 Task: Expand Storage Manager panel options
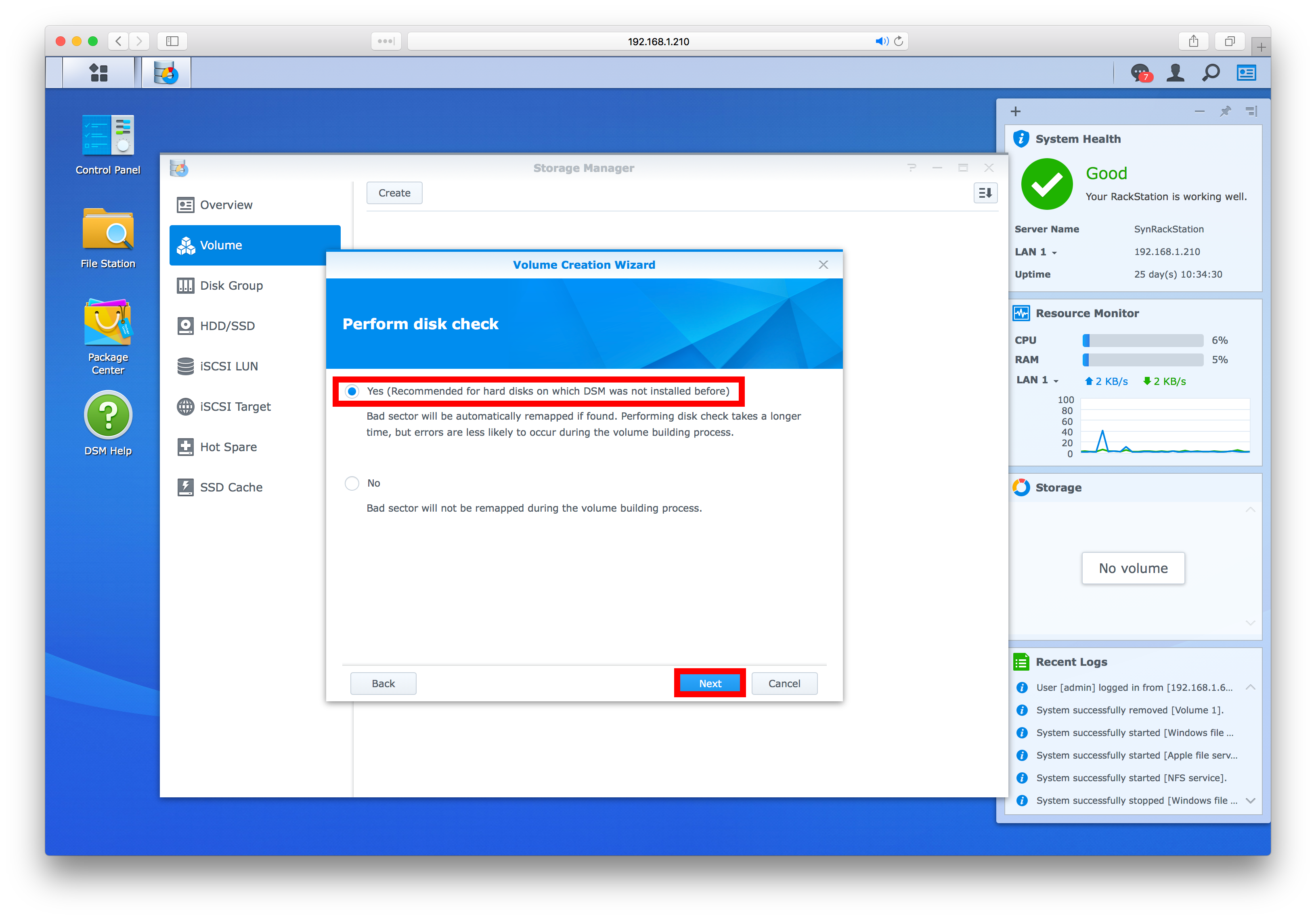[x=985, y=192]
